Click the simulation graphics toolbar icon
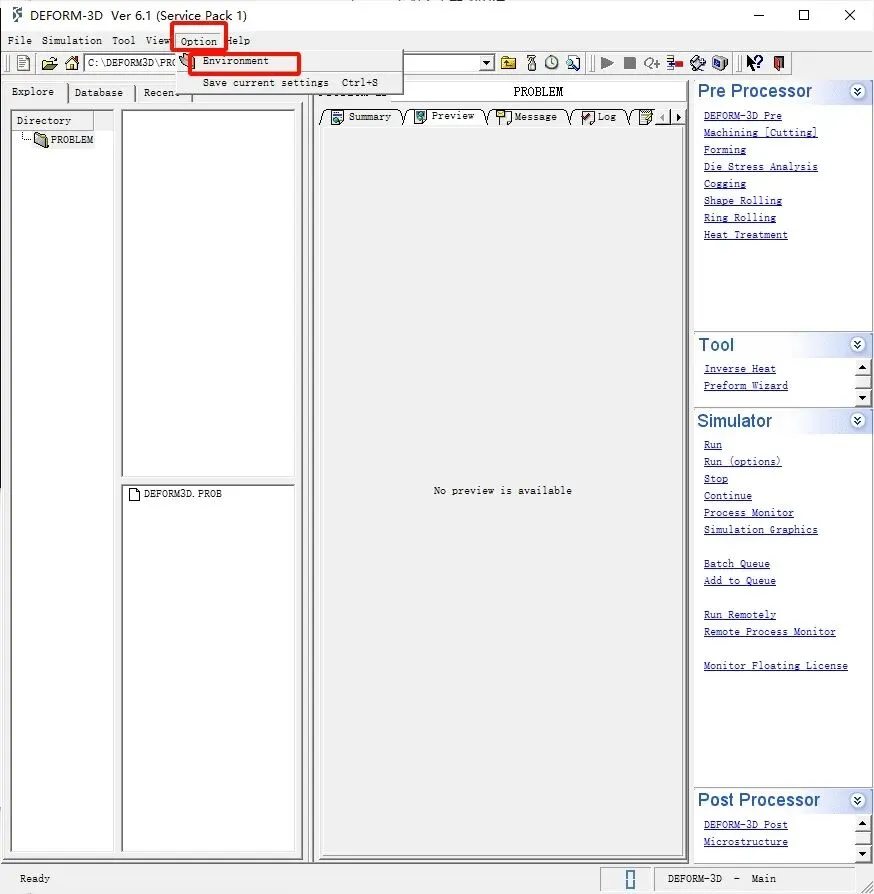The height and width of the screenshot is (894, 874). 698,63
